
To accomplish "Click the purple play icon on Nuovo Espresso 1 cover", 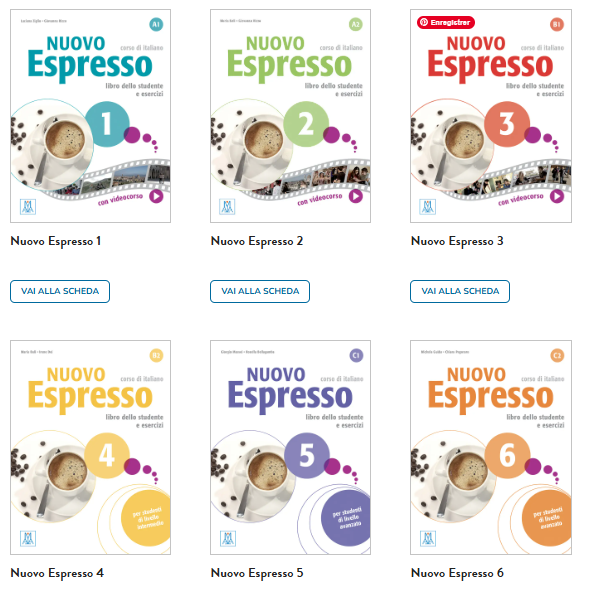I will click(x=156, y=197).
